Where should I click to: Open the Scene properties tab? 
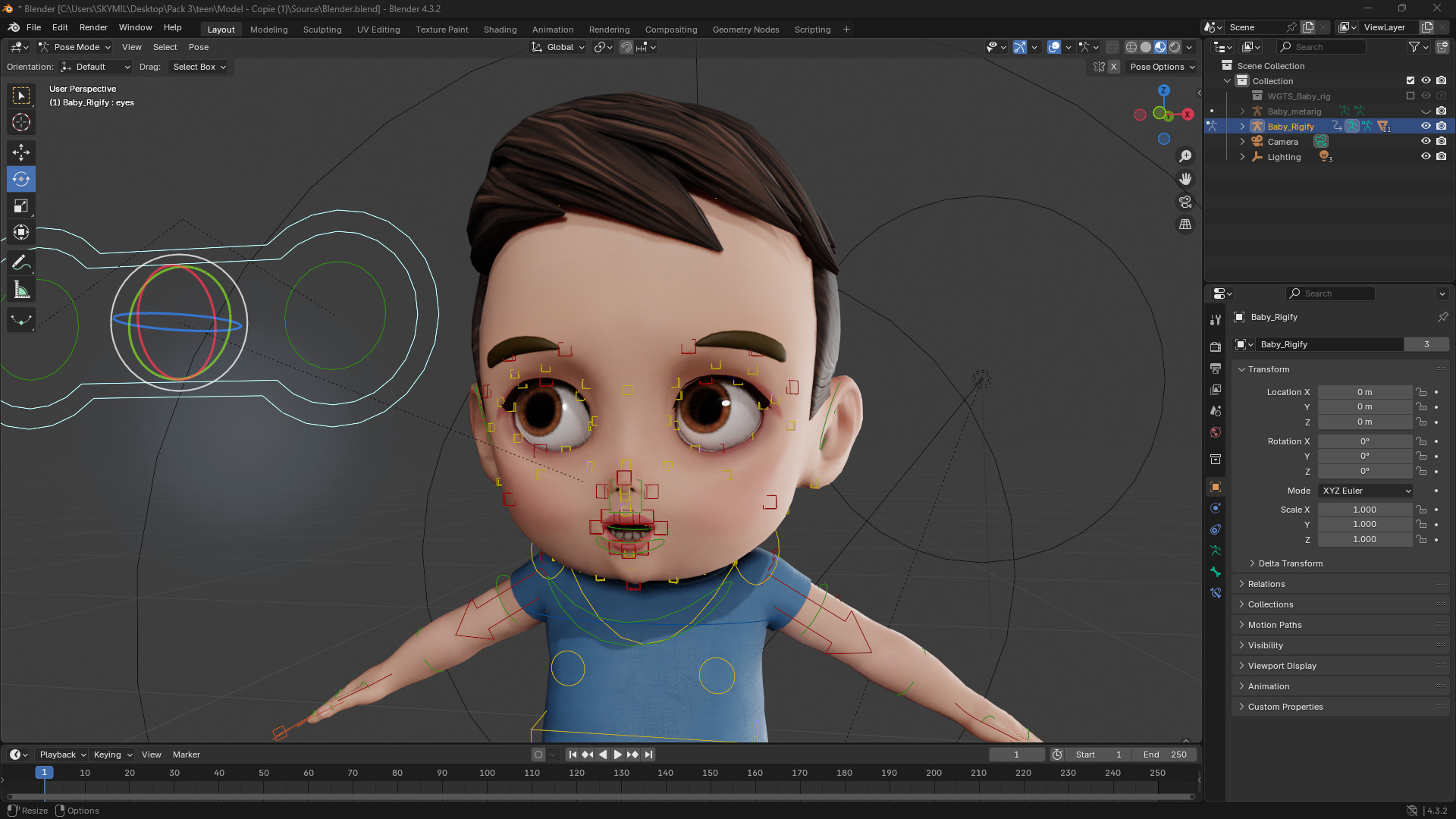pos(1216,411)
